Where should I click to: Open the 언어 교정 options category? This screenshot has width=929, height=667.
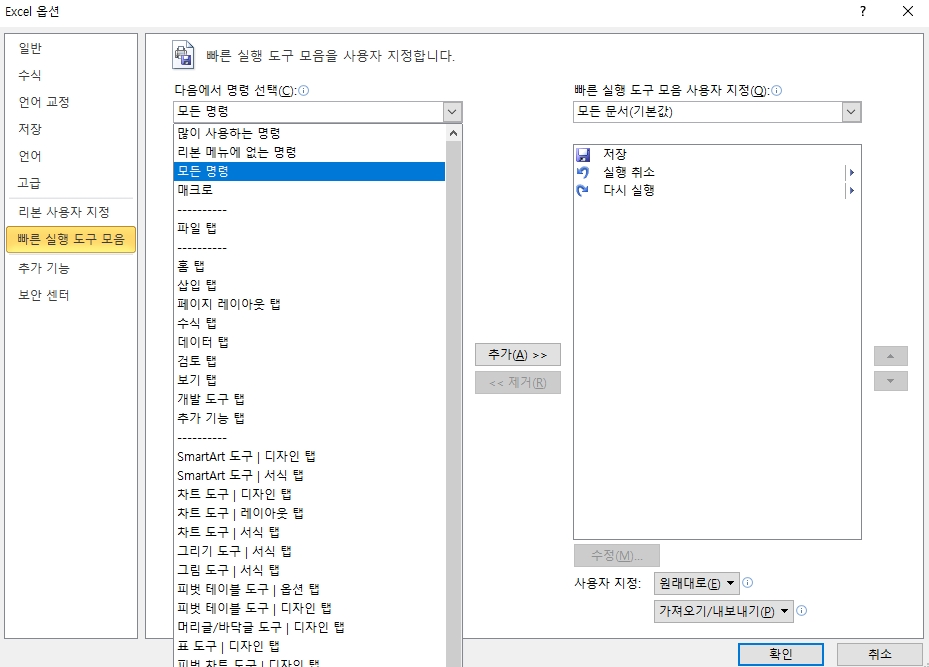coord(71,102)
